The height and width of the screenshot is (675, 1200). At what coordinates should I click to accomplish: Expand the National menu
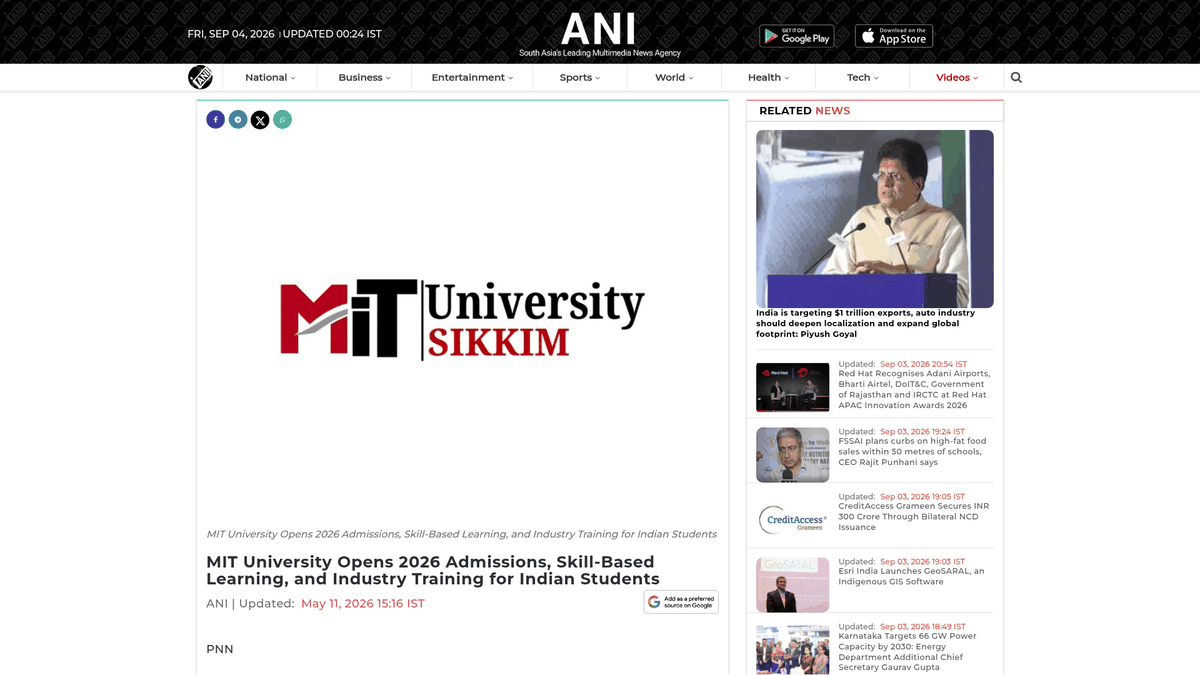[x=270, y=77]
